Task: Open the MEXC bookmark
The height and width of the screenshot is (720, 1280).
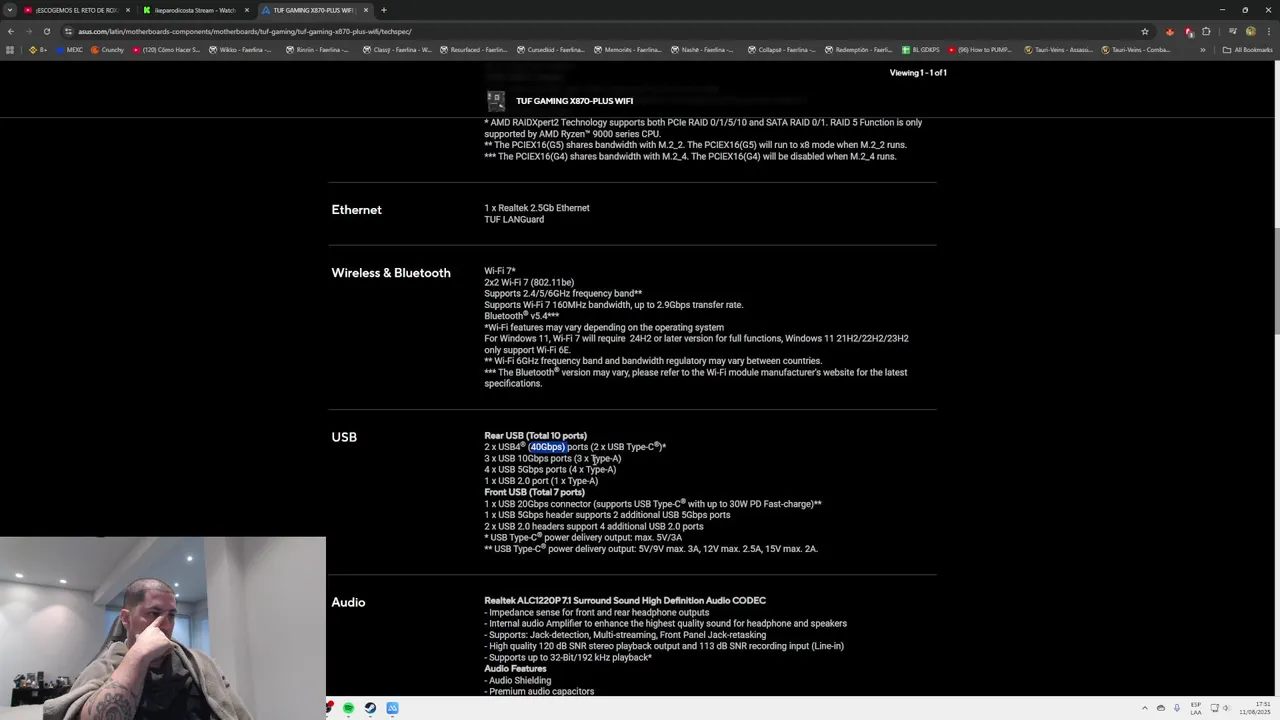Action: point(70,50)
